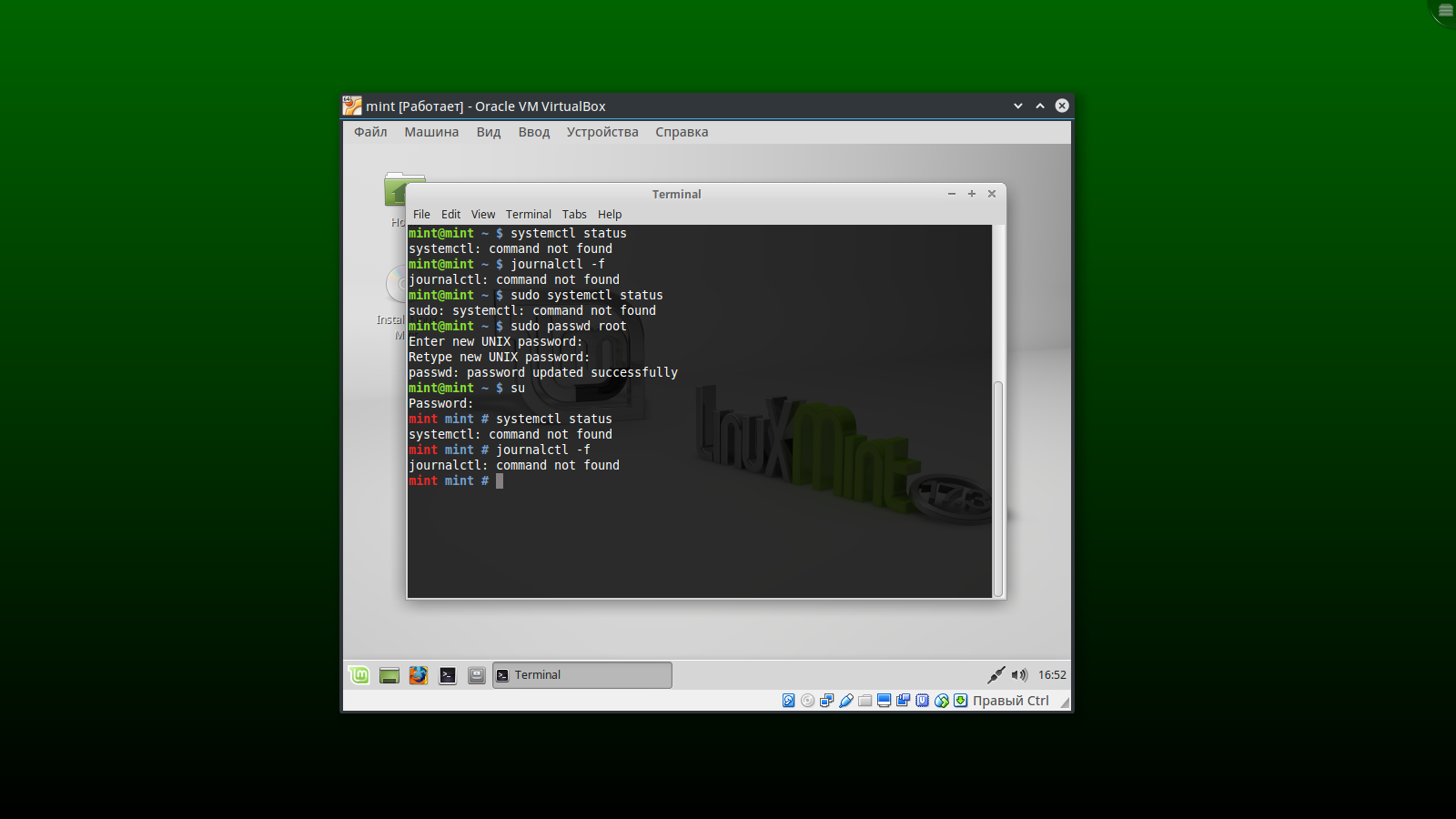Open the VirtualBox Машина menu
1456x819 pixels.
click(x=431, y=132)
